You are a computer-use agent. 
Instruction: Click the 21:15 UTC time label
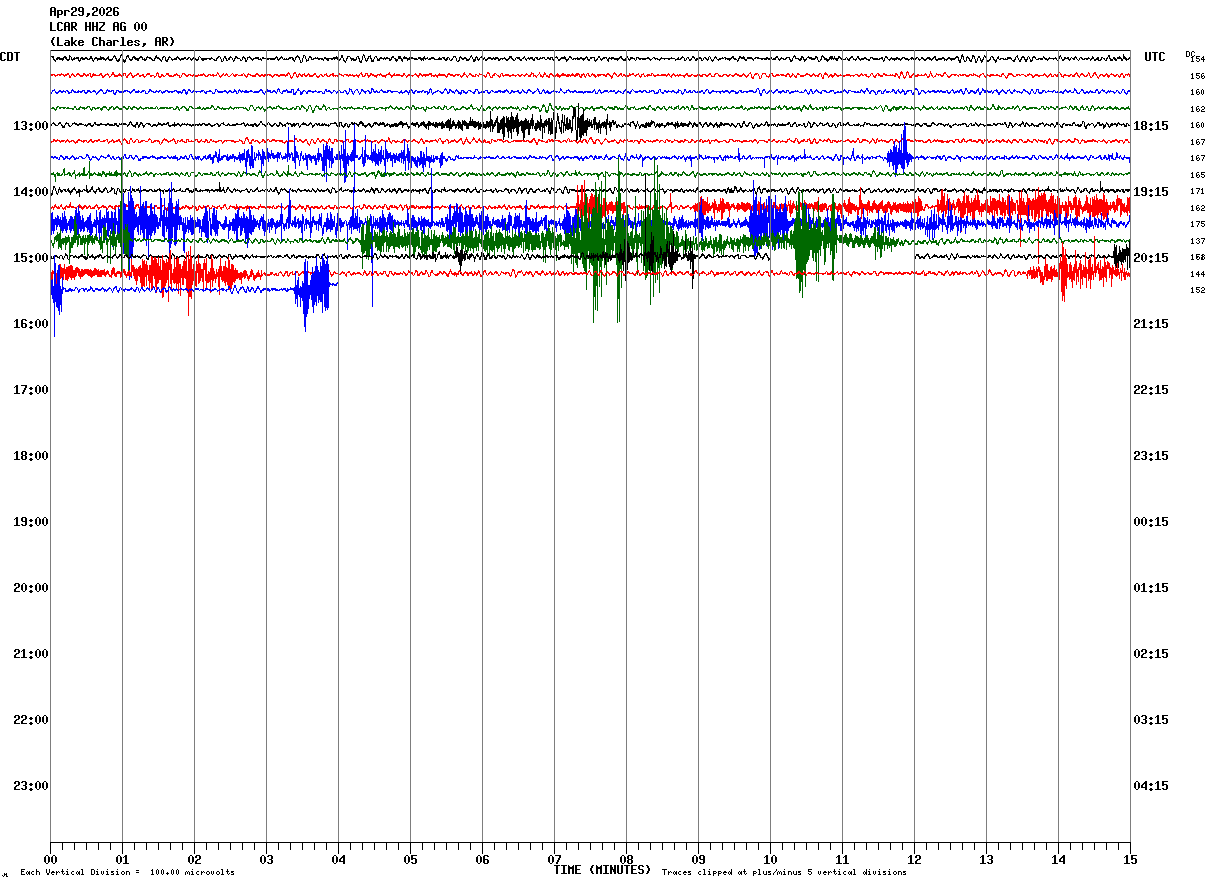coord(1151,324)
